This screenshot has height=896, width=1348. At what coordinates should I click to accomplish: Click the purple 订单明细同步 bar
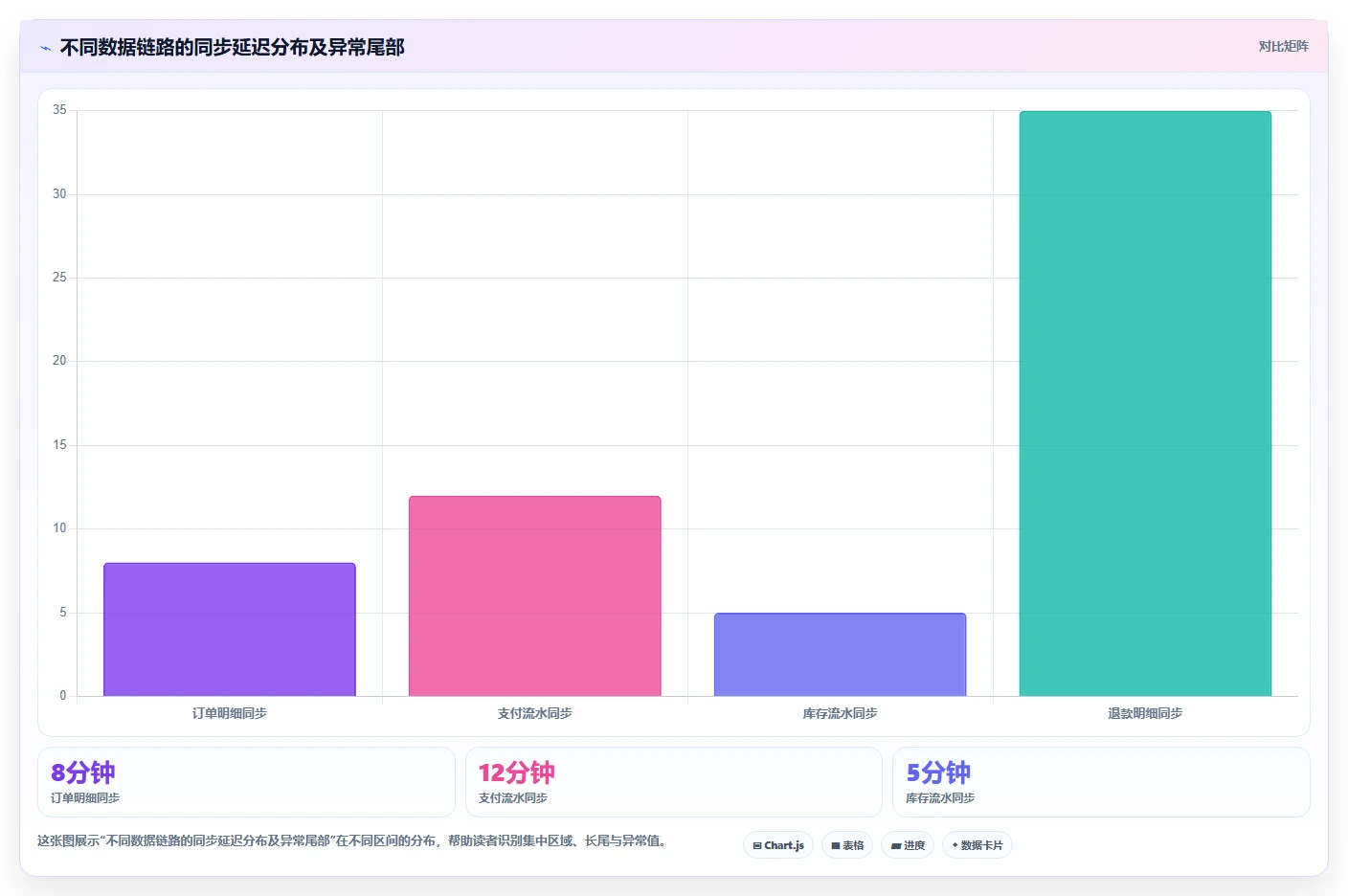tap(230, 629)
